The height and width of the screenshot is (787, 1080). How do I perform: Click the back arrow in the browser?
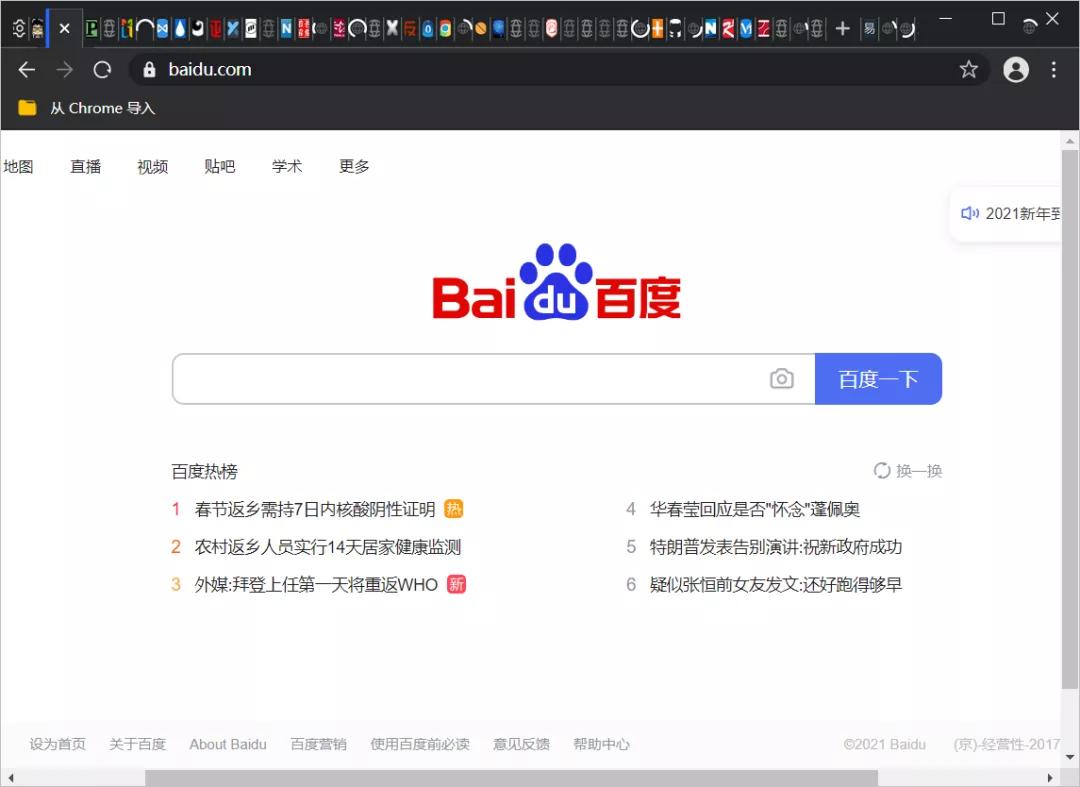[x=26, y=69]
